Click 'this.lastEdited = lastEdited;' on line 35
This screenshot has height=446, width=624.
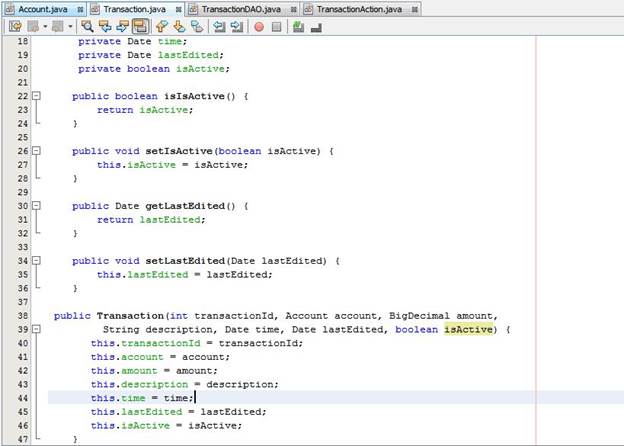pyautogui.click(x=185, y=275)
